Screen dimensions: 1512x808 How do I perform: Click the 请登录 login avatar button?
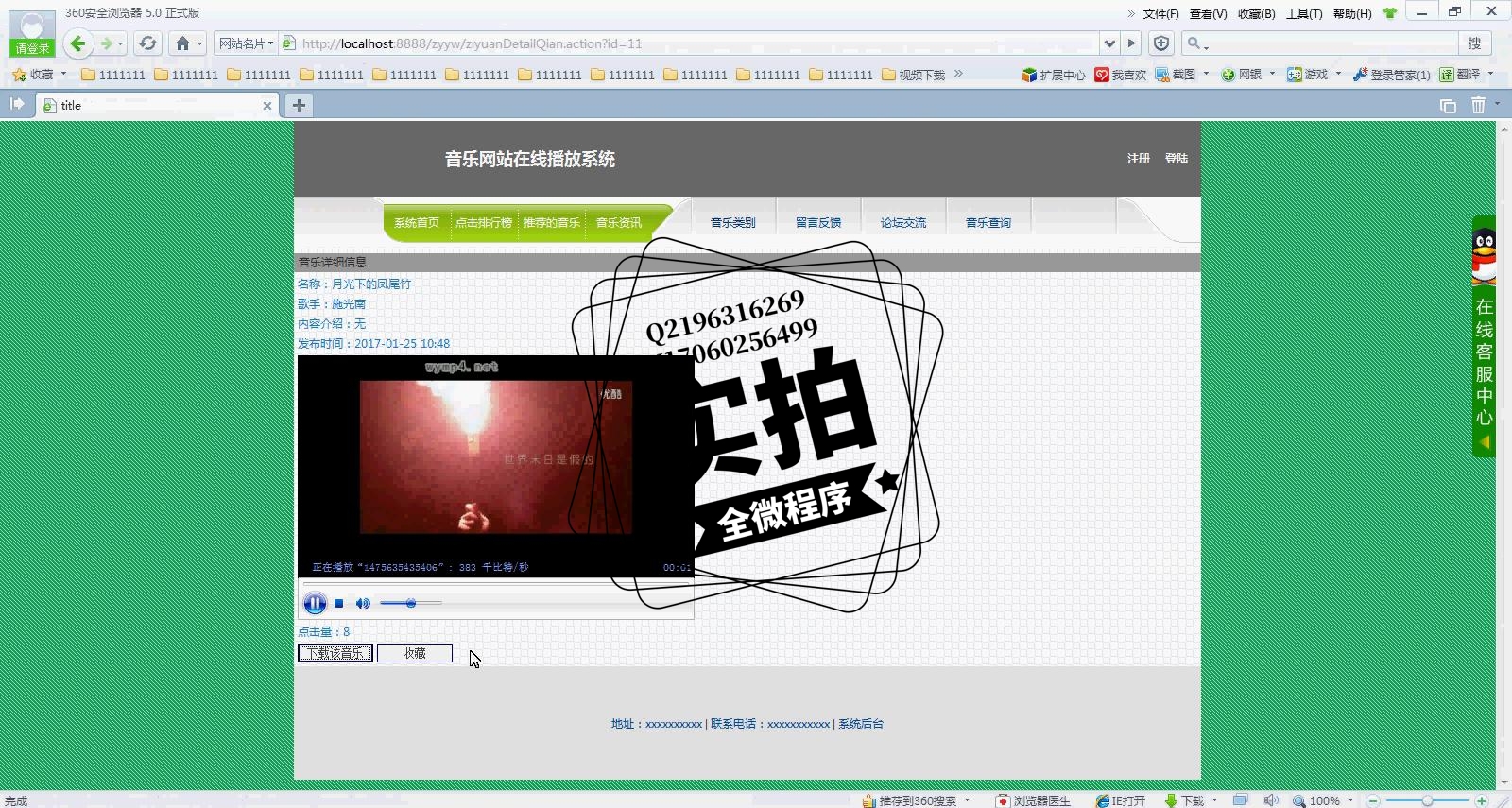pyautogui.click(x=32, y=35)
